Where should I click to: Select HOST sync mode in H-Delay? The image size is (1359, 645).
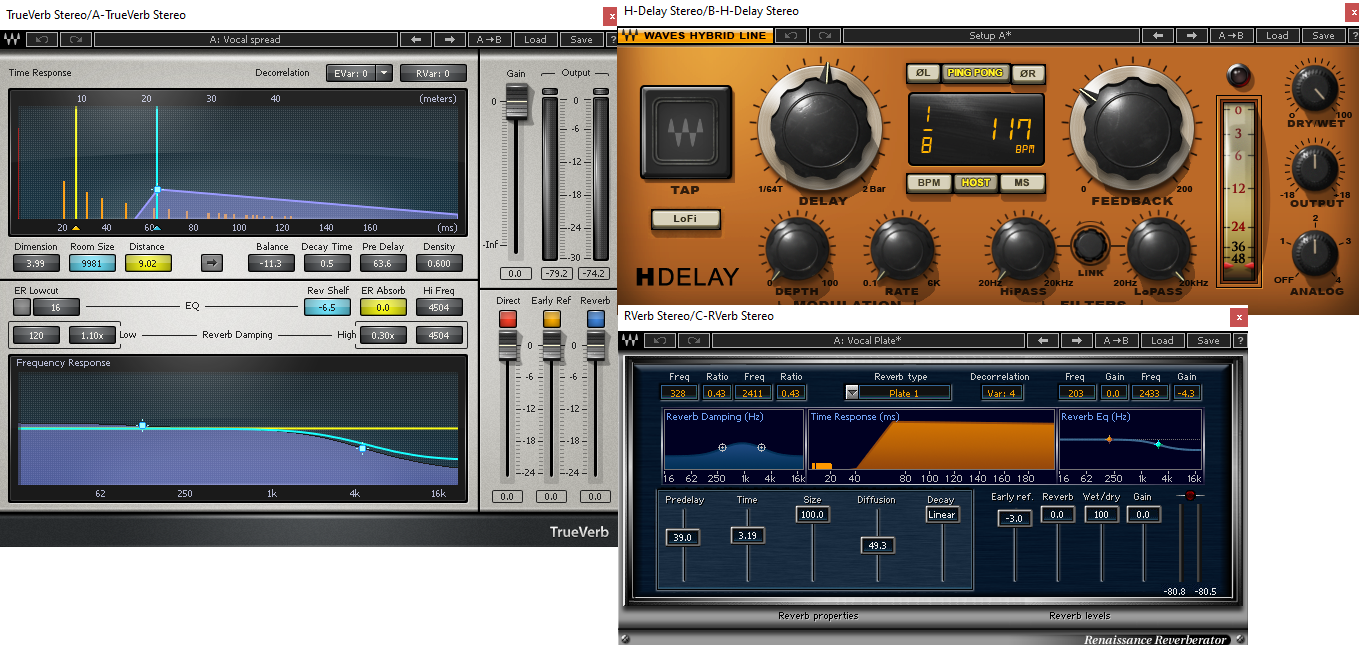coord(976,183)
